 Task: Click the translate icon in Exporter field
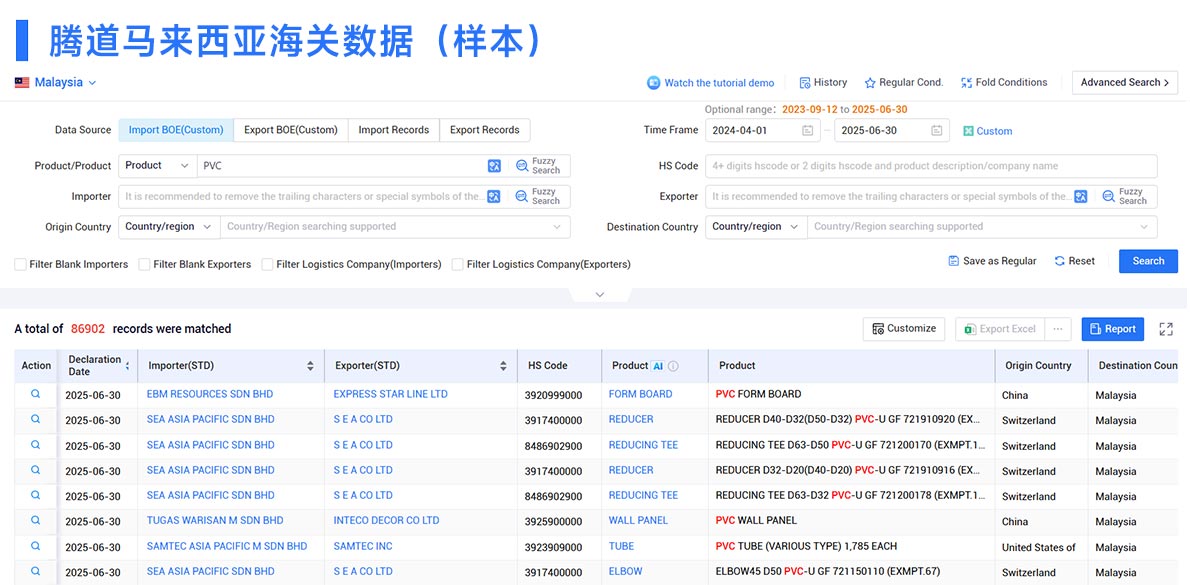(x=1081, y=197)
